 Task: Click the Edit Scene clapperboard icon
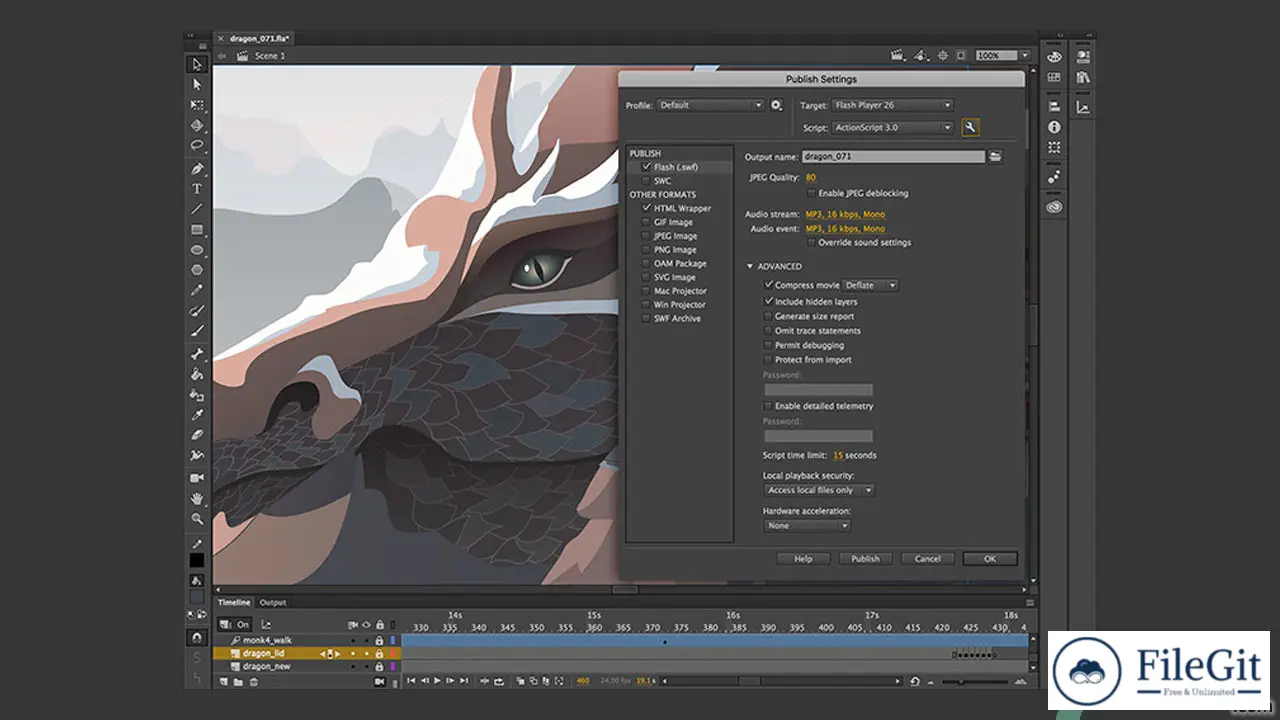[x=897, y=56]
